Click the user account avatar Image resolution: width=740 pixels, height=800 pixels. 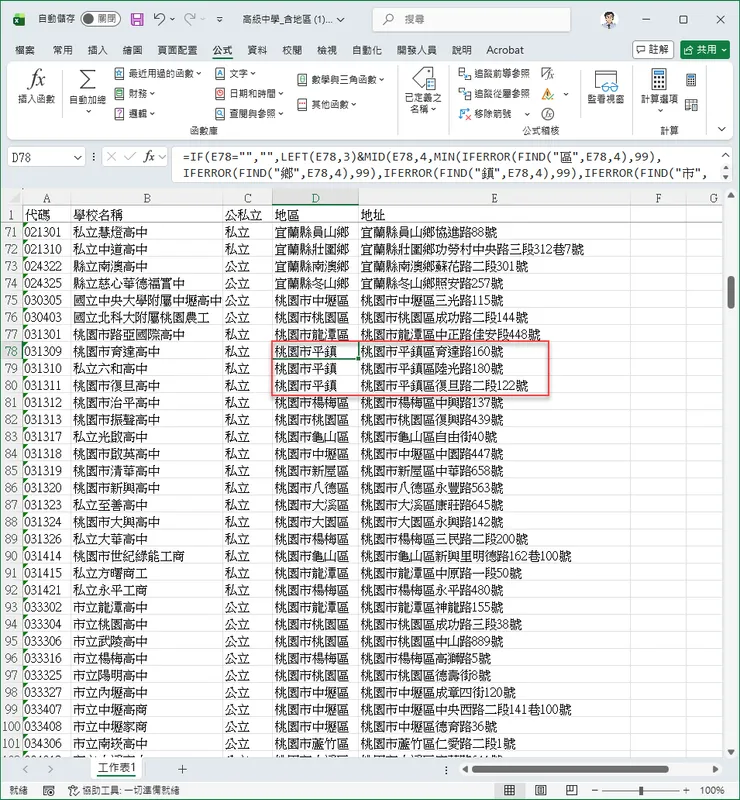pyautogui.click(x=608, y=19)
